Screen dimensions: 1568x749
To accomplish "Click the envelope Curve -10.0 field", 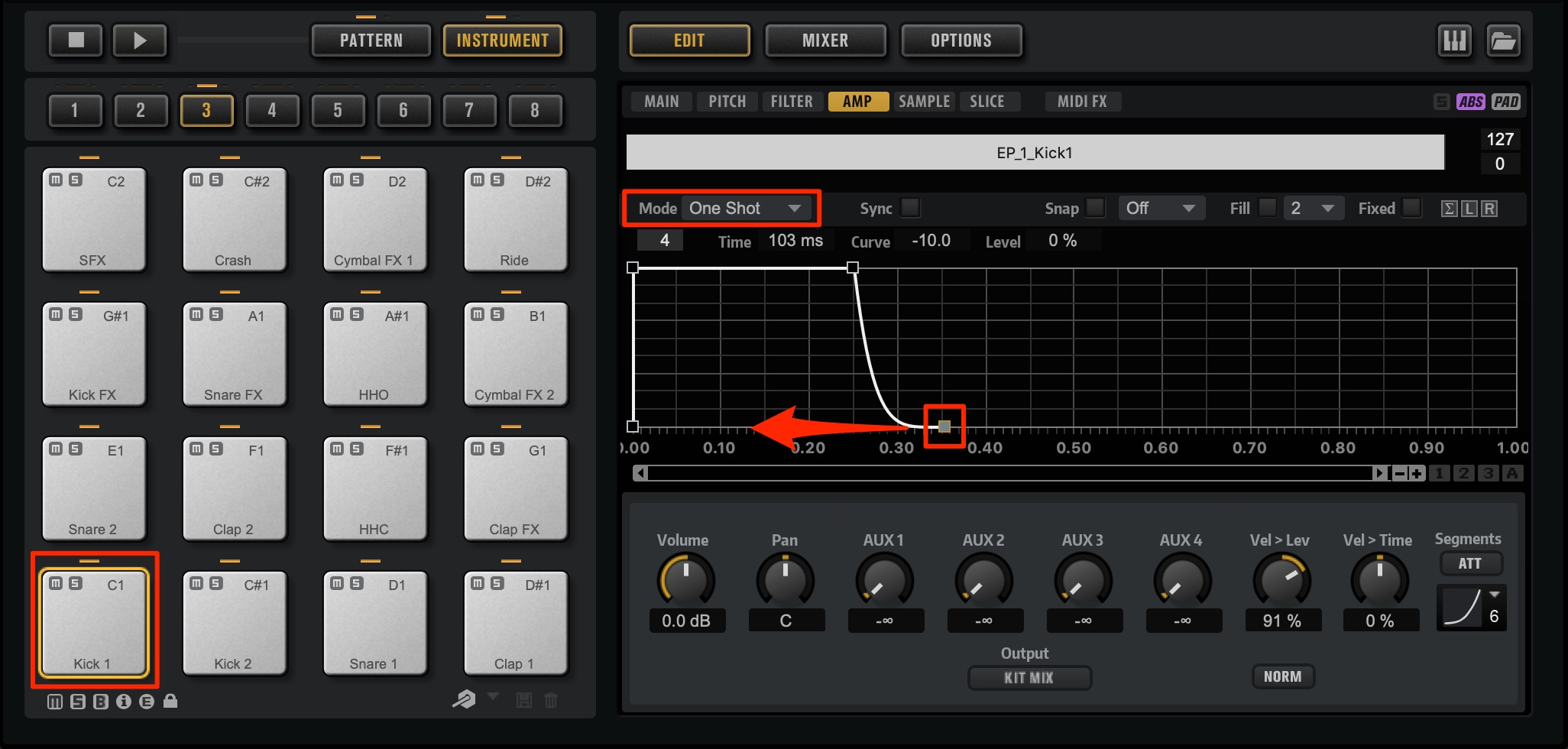I will click(x=931, y=241).
